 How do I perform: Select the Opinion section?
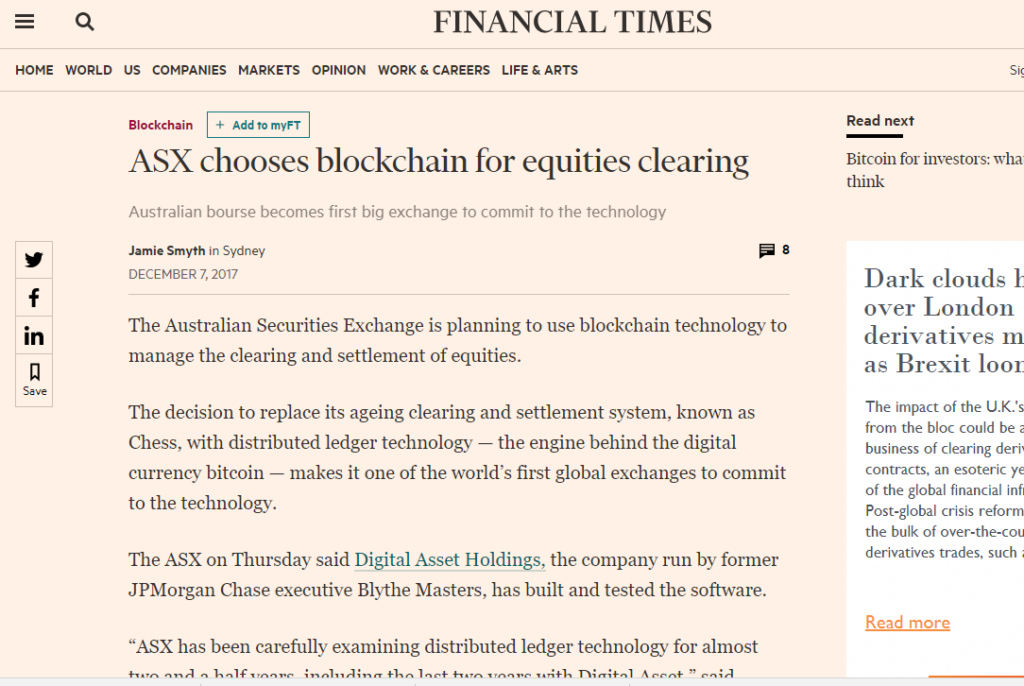[x=339, y=70]
